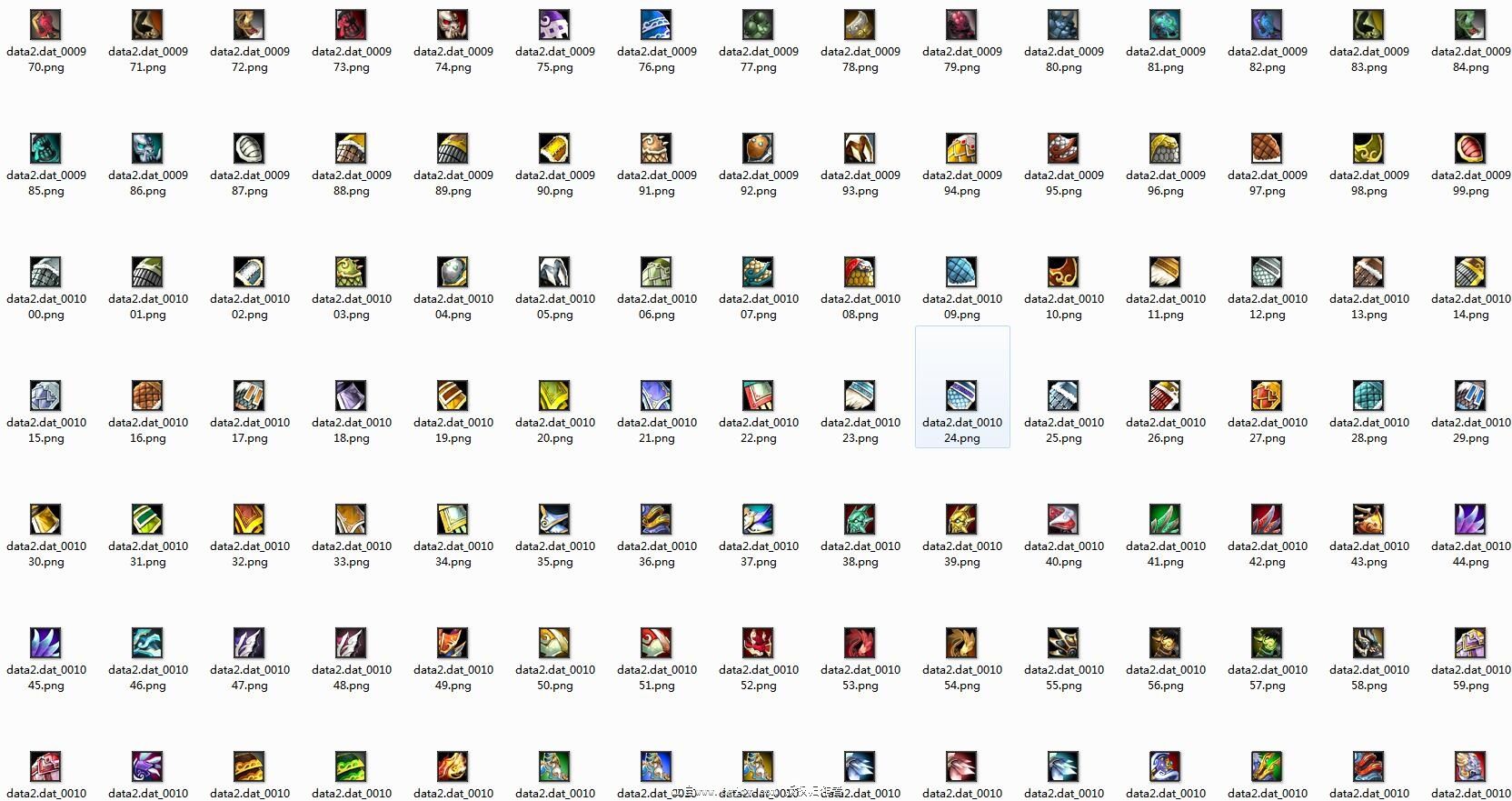Select the file data2.dat_001031.png
The height and width of the screenshot is (801, 1512).
click(x=147, y=519)
